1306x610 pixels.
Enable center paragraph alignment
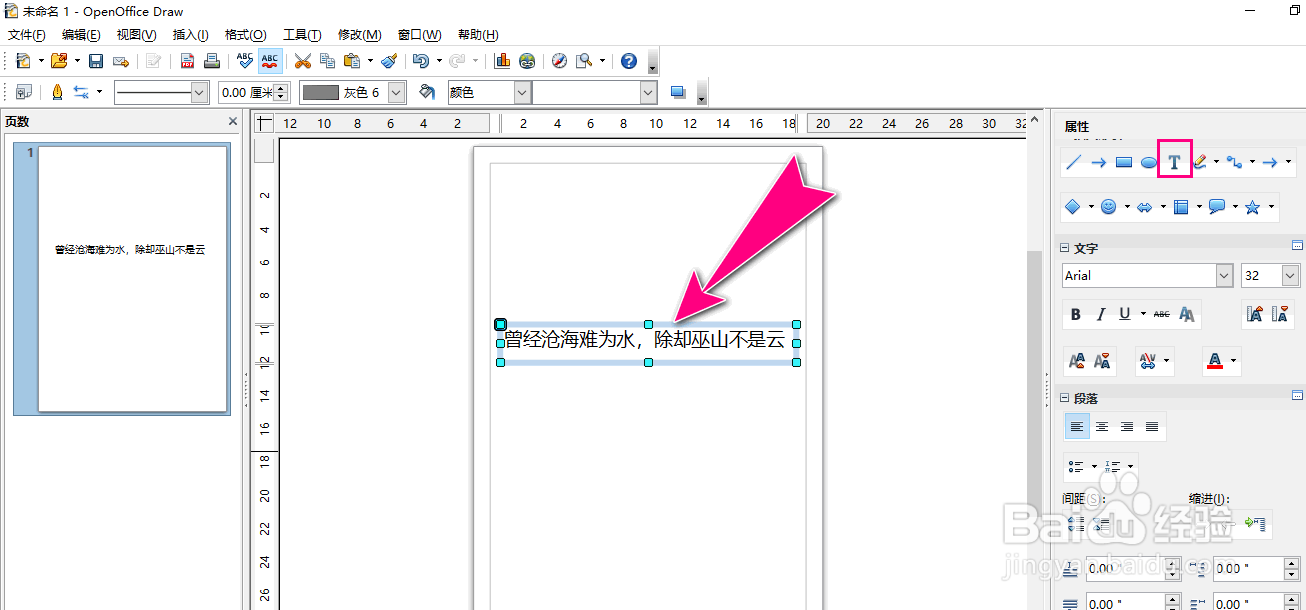1101,425
